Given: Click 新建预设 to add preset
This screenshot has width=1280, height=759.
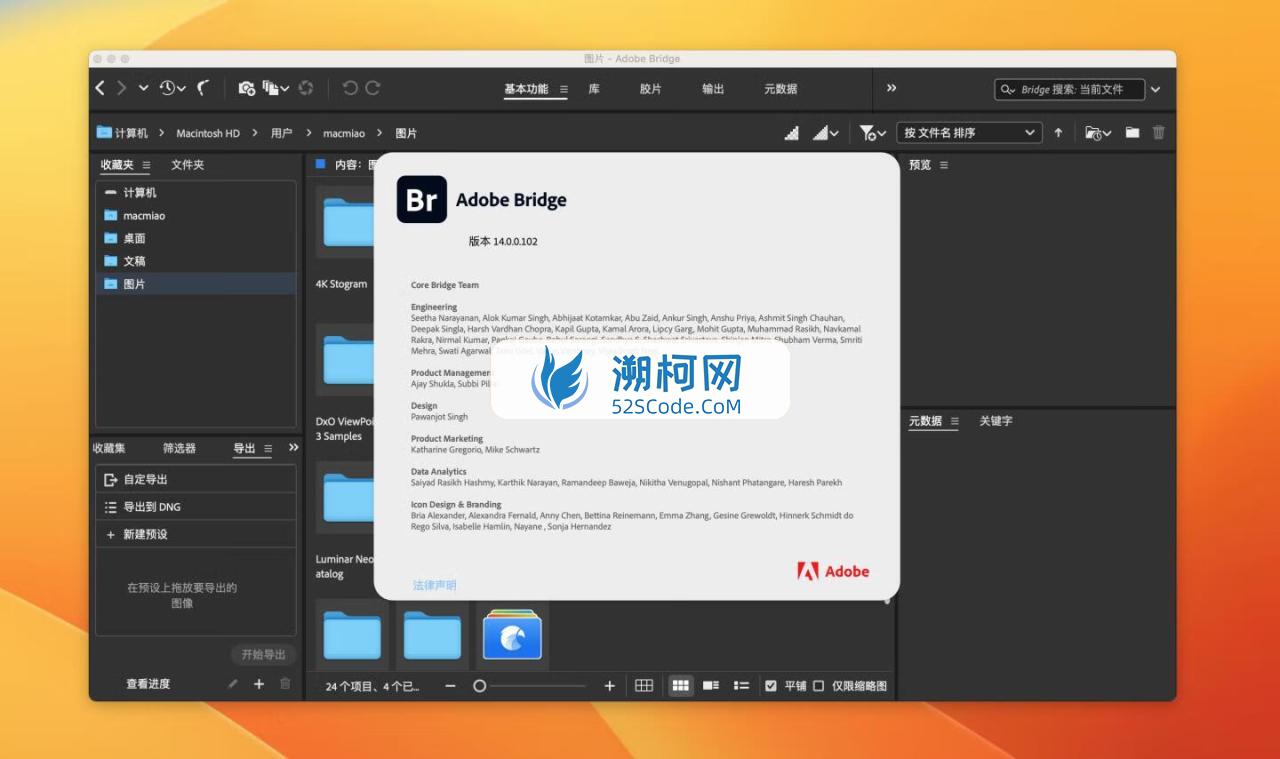Looking at the screenshot, I should [196, 534].
